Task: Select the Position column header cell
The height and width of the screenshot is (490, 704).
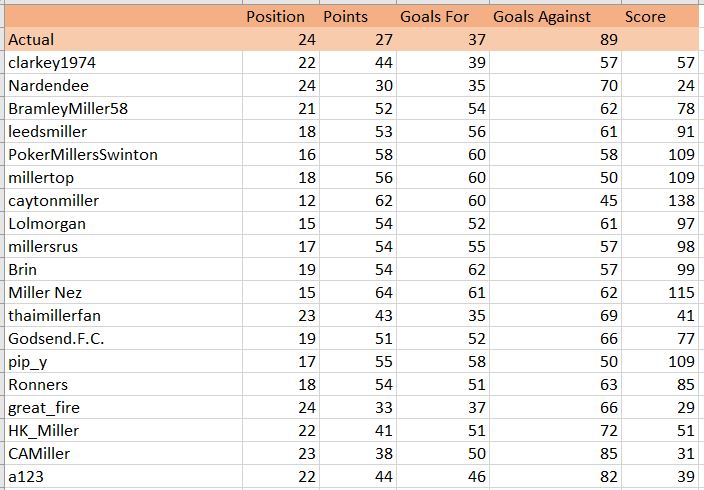Action: [281, 17]
